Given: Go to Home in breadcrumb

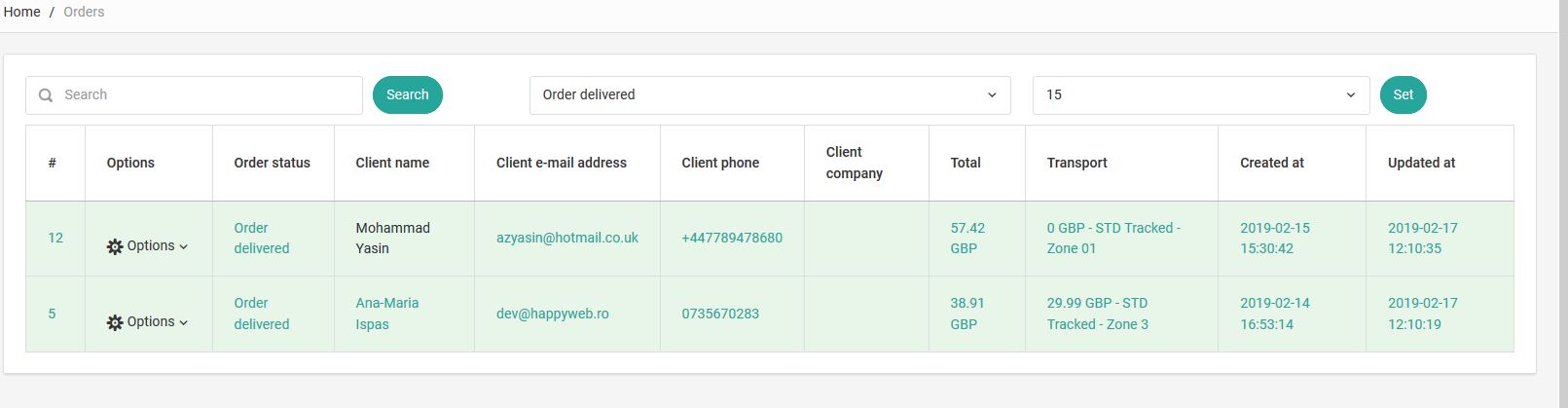Looking at the screenshot, I should tap(21, 12).
